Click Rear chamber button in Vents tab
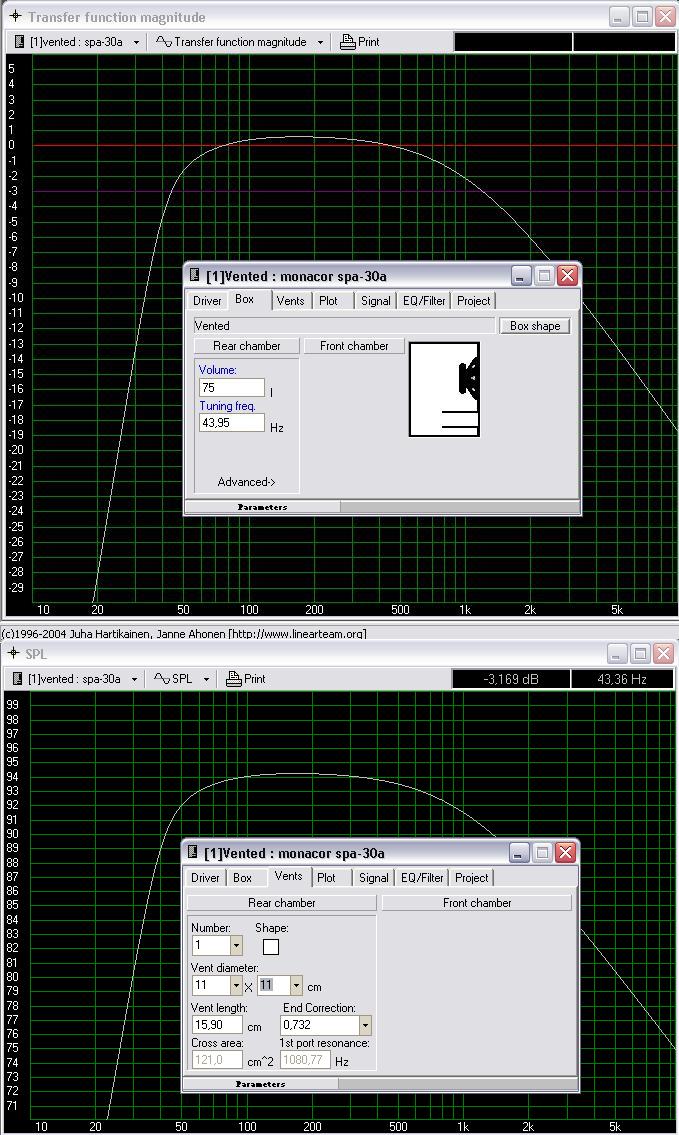 point(282,903)
